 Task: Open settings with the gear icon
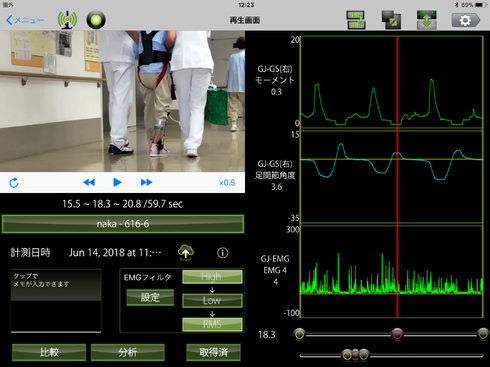(466, 20)
